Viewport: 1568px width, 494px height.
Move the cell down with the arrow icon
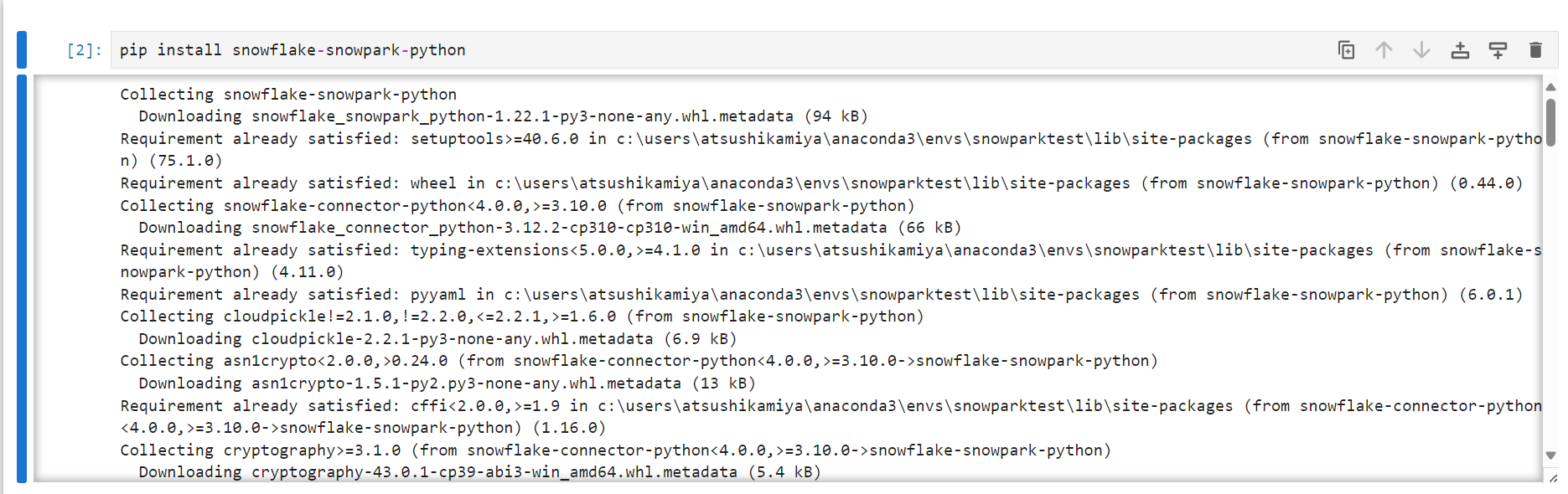pos(1421,50)
